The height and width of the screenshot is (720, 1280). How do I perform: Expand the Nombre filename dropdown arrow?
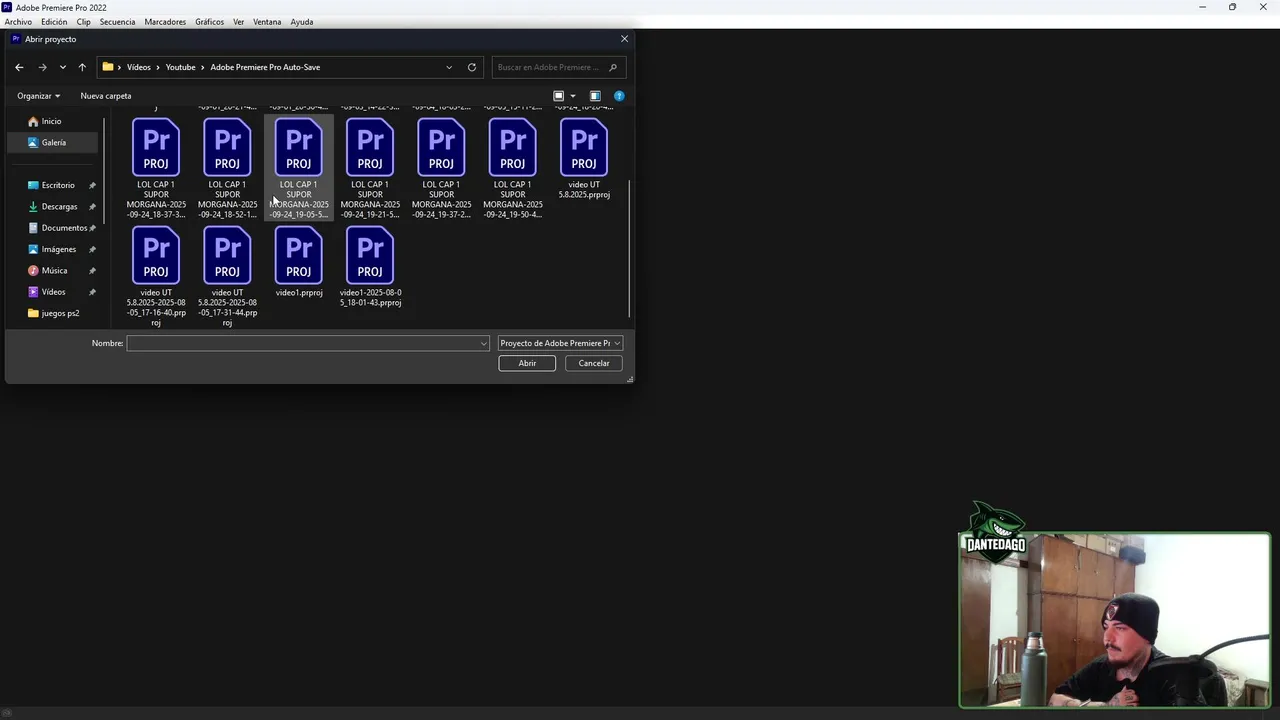coord(484,343)
